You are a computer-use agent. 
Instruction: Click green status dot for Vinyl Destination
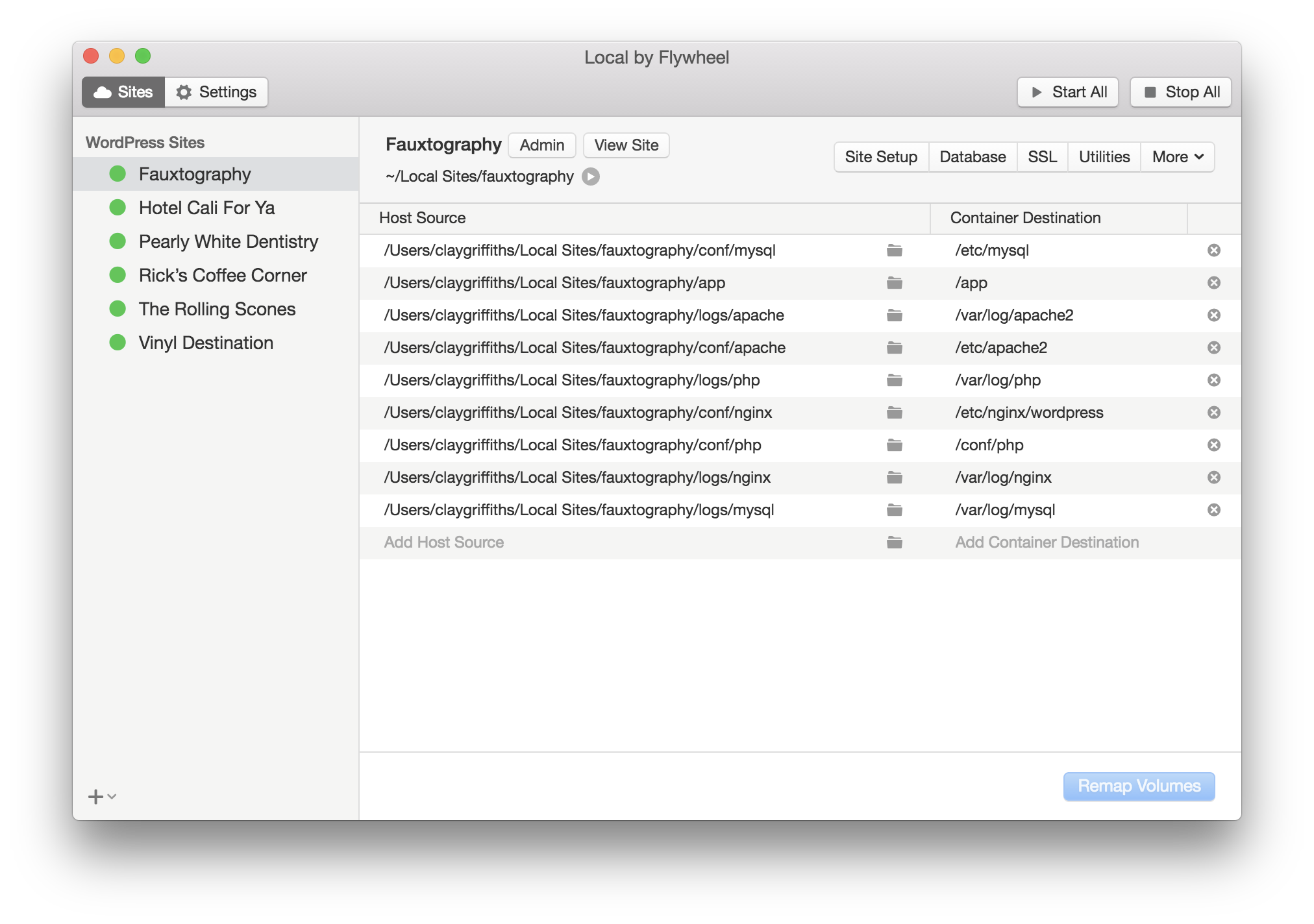(x=118, y=343)
